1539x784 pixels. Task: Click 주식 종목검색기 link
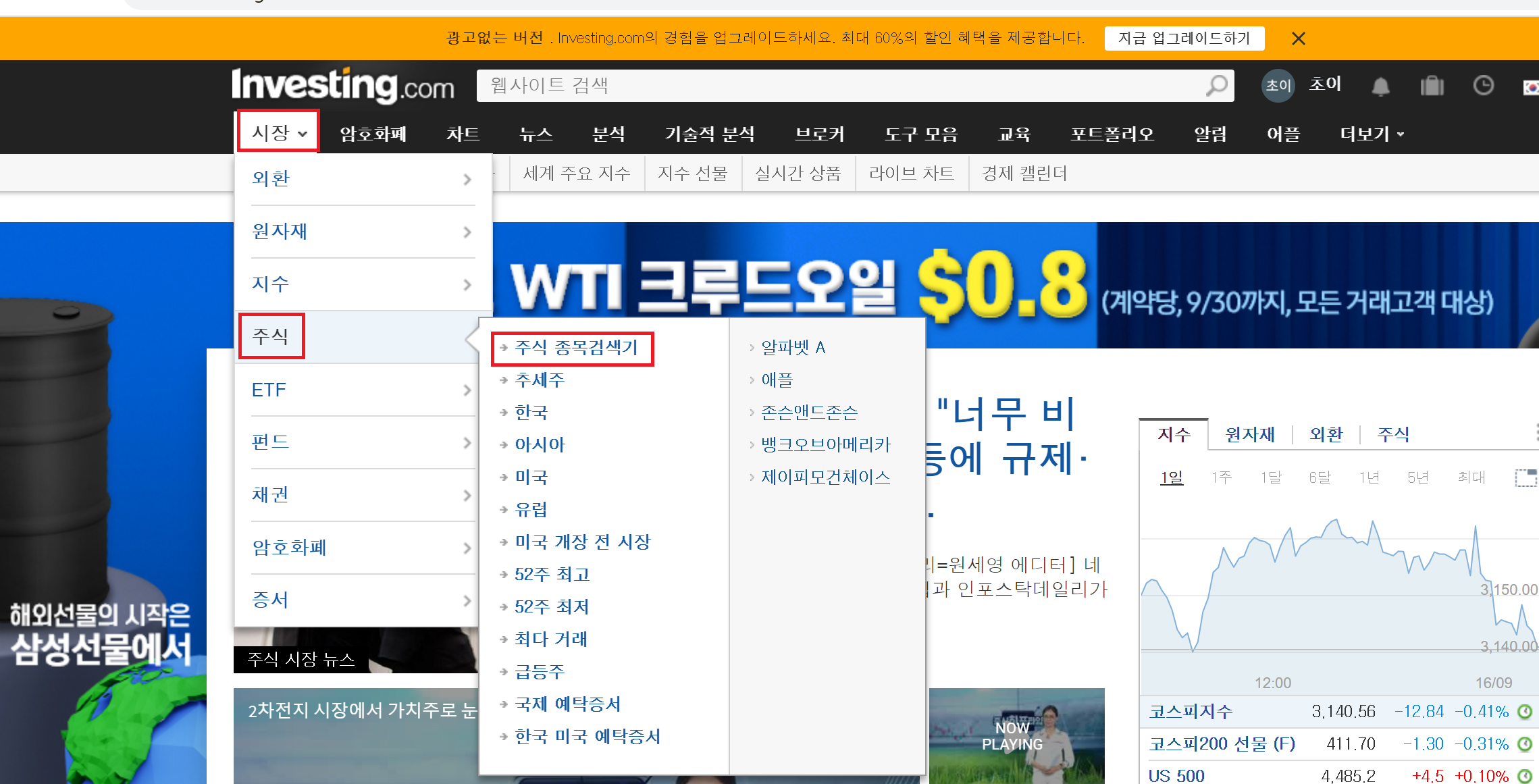[576, 348]
